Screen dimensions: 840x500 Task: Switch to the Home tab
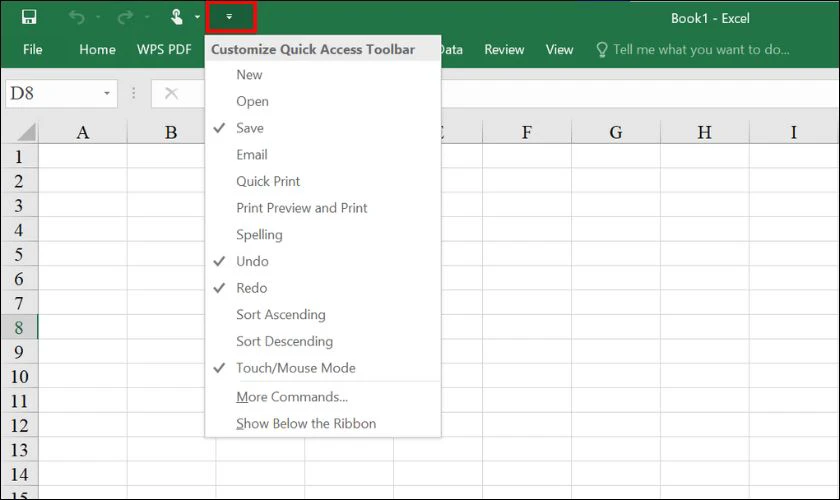[98, 50]
